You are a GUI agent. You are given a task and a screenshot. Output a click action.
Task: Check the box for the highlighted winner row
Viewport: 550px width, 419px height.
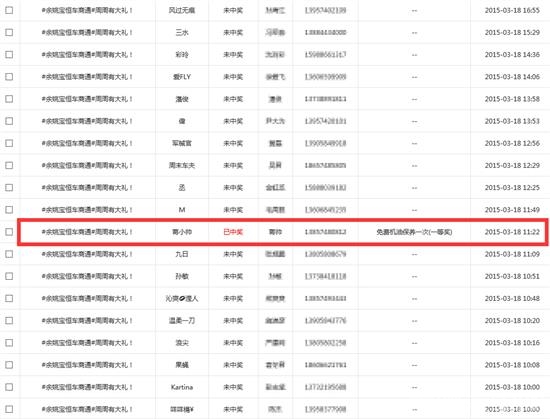coord(9,232)
